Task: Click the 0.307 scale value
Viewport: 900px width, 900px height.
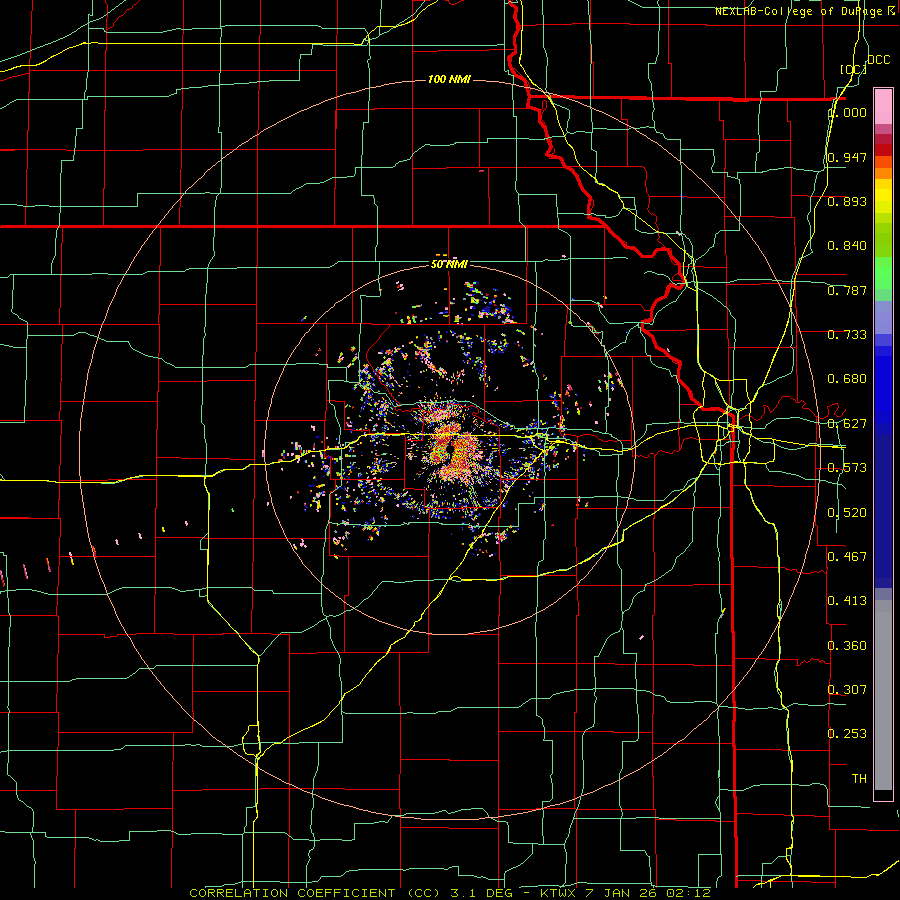Action: point(847,689)
